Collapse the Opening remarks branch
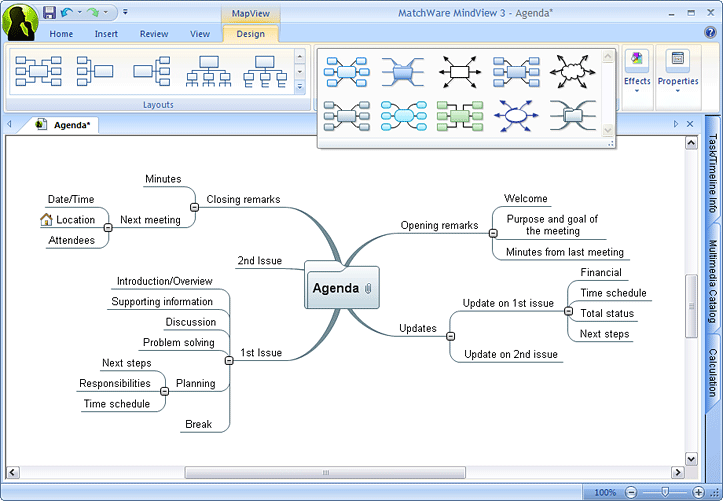 [x=493, y=233]
